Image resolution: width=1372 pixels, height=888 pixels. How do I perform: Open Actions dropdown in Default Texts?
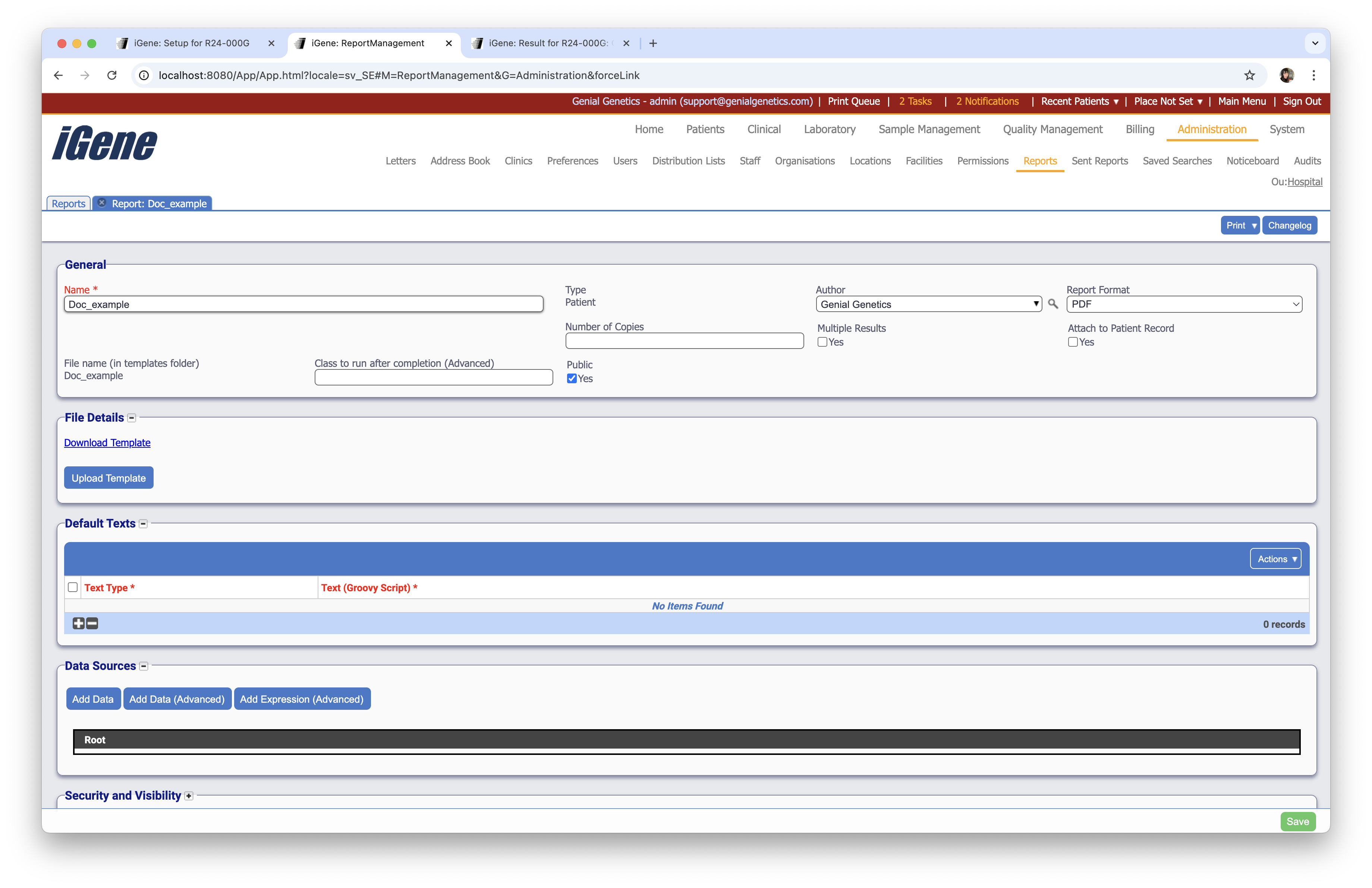coord(1276,559)
